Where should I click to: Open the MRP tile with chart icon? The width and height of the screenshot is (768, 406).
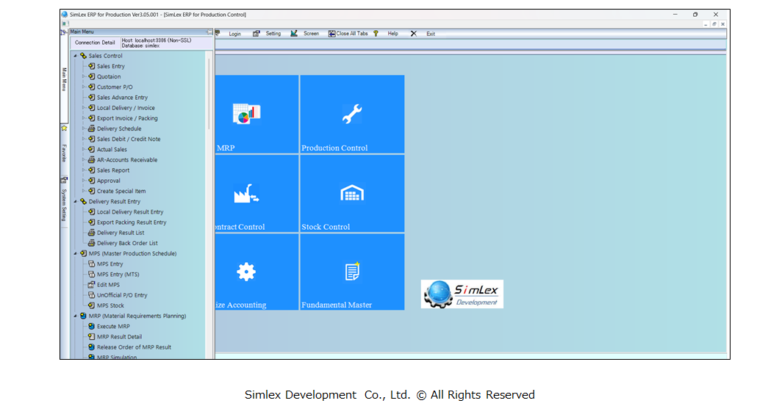coord(256,114)
